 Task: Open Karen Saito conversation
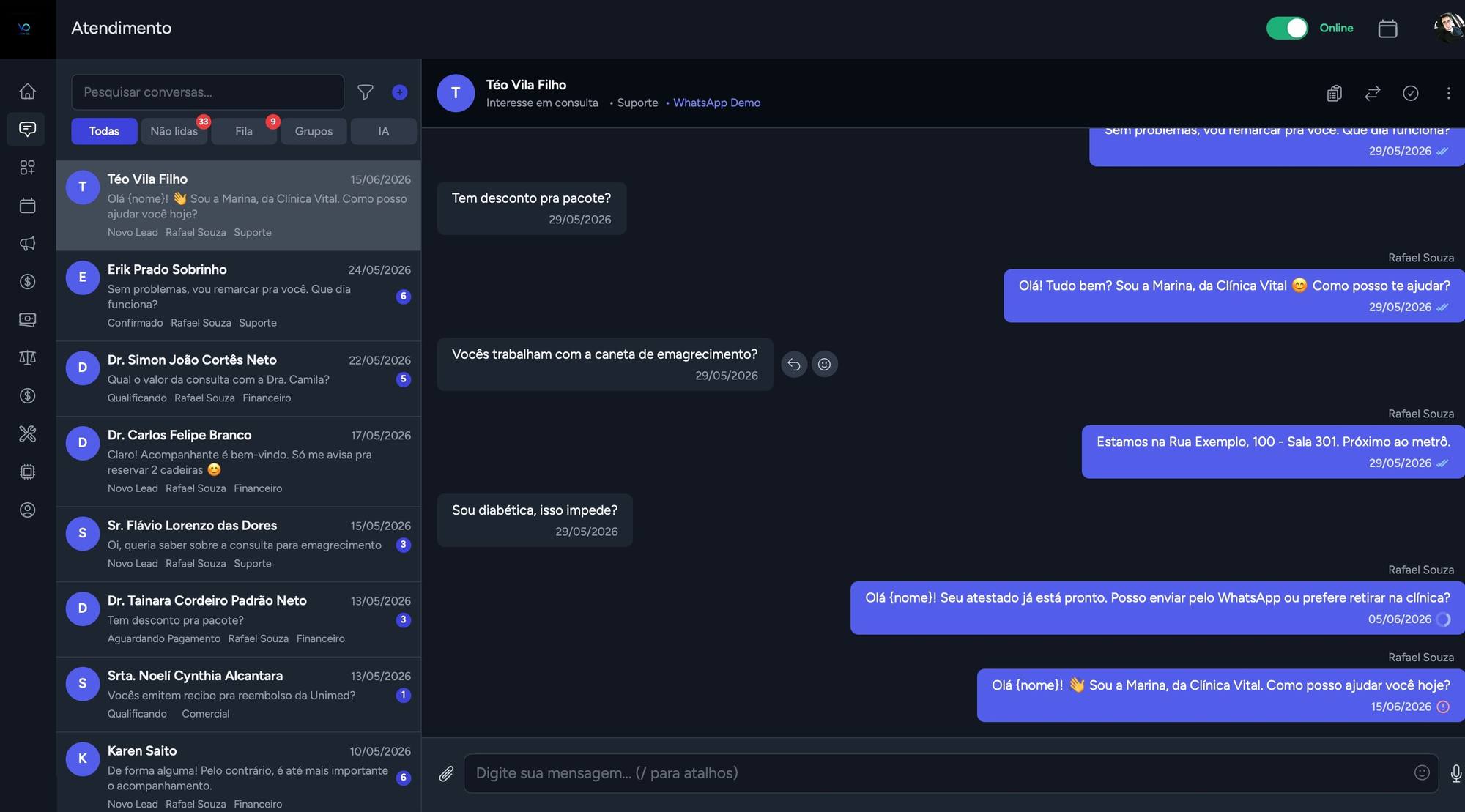click(239, 772)
